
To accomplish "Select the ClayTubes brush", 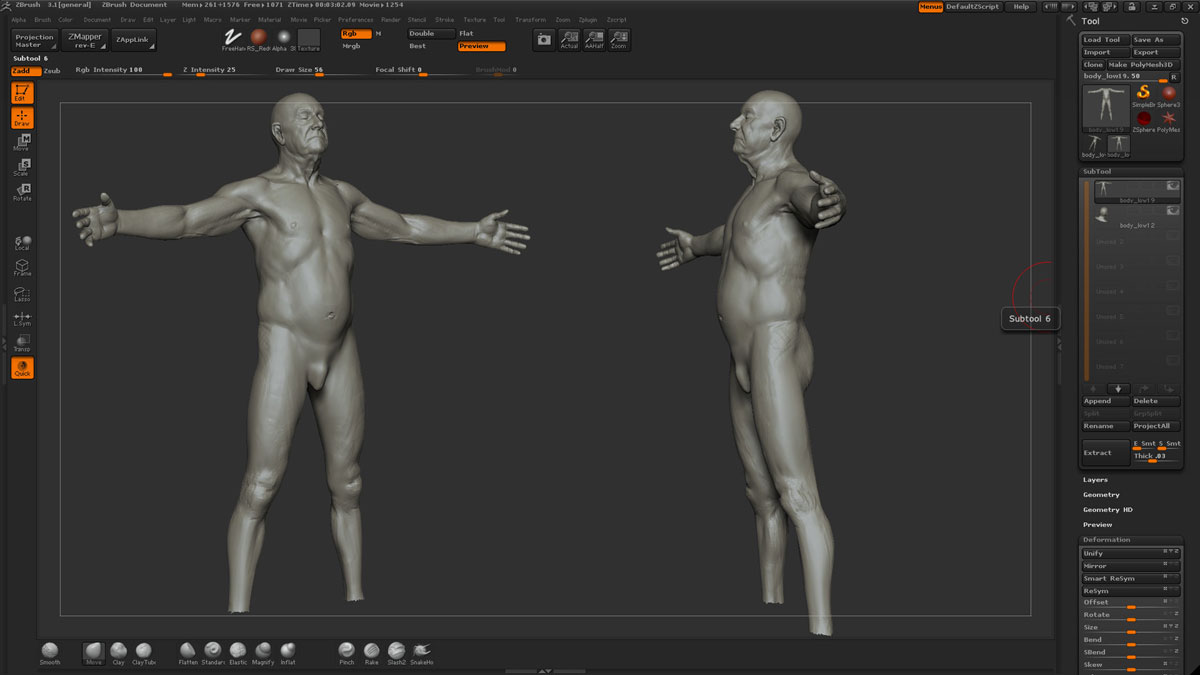I will point(144,651).
